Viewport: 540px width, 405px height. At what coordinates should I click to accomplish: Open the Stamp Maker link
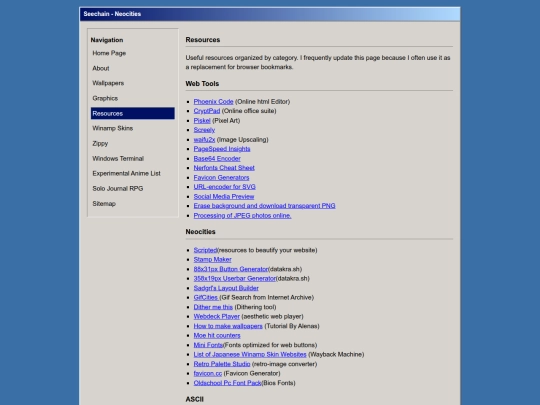212,259
